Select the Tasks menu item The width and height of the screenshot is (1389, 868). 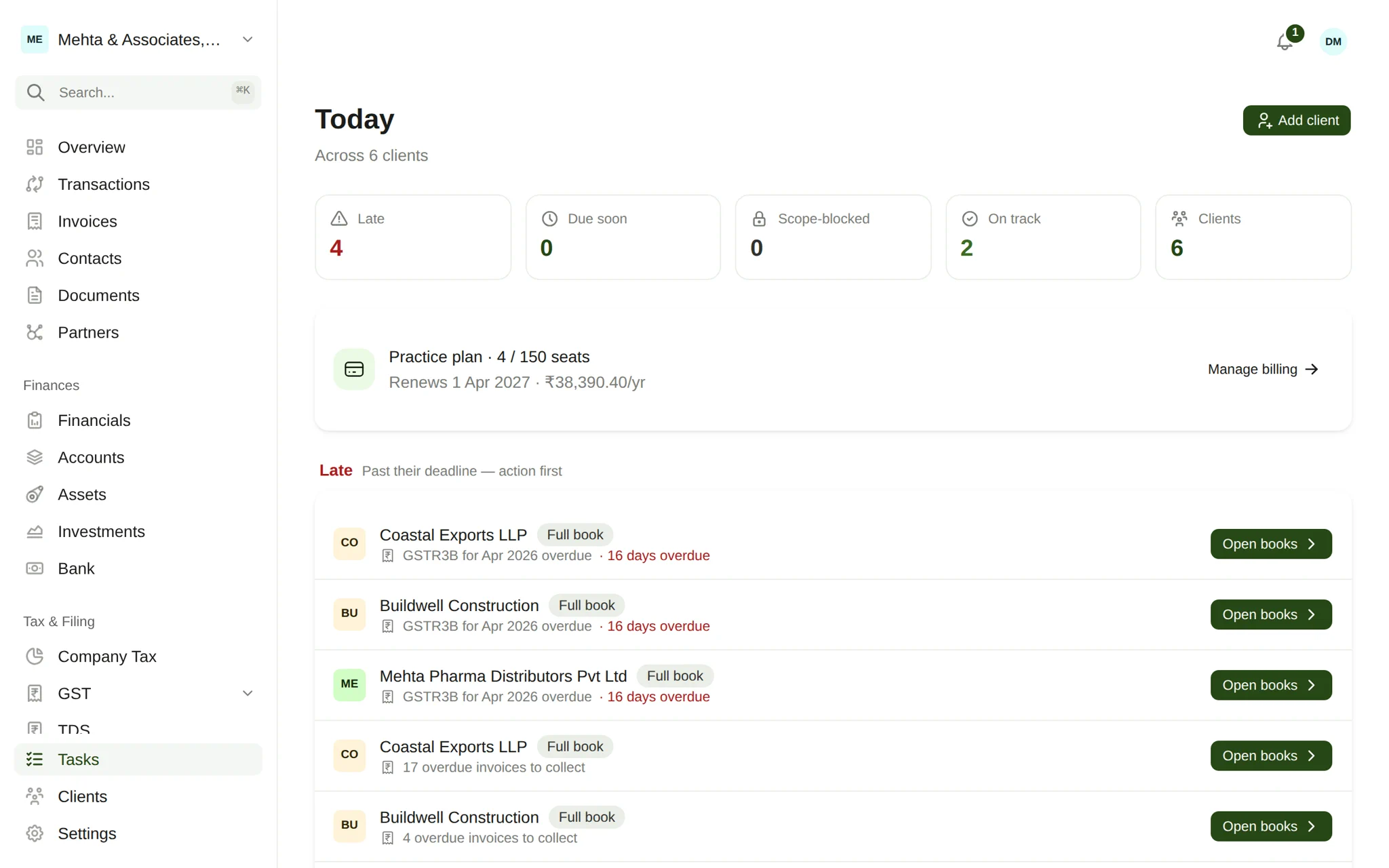(x=138, y=759)
